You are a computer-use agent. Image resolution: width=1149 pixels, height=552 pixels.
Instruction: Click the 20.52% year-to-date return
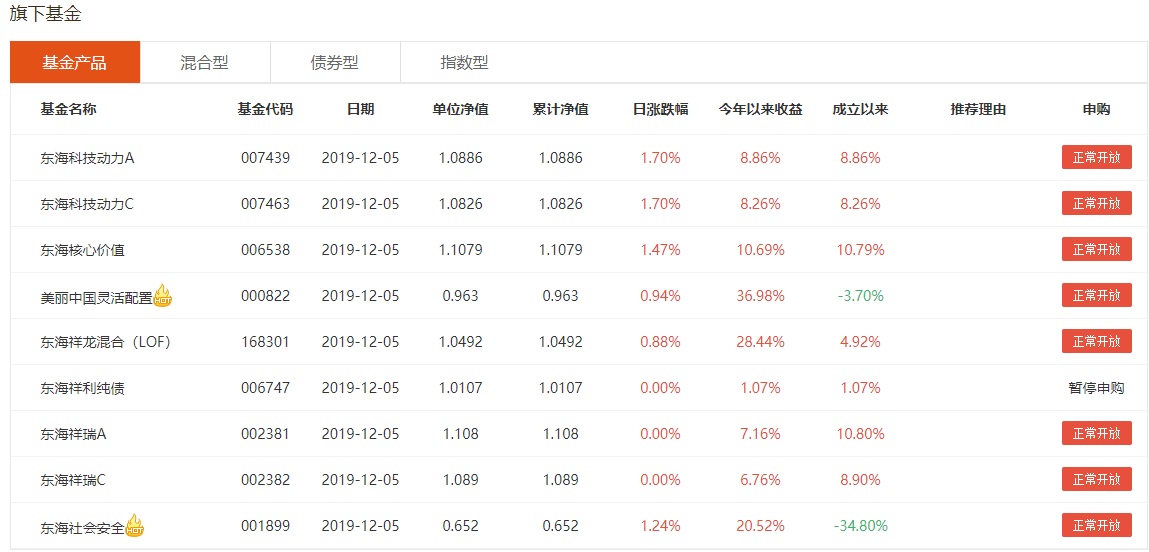[x=761, y=526]
